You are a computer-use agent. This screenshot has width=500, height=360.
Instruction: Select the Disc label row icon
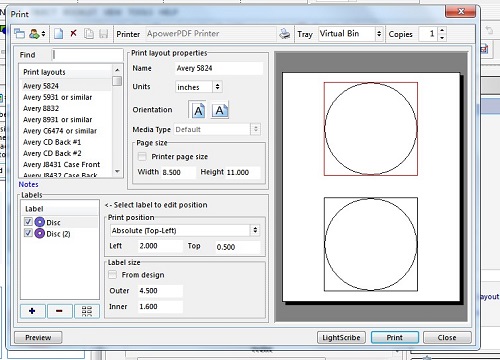pos(40,222)
